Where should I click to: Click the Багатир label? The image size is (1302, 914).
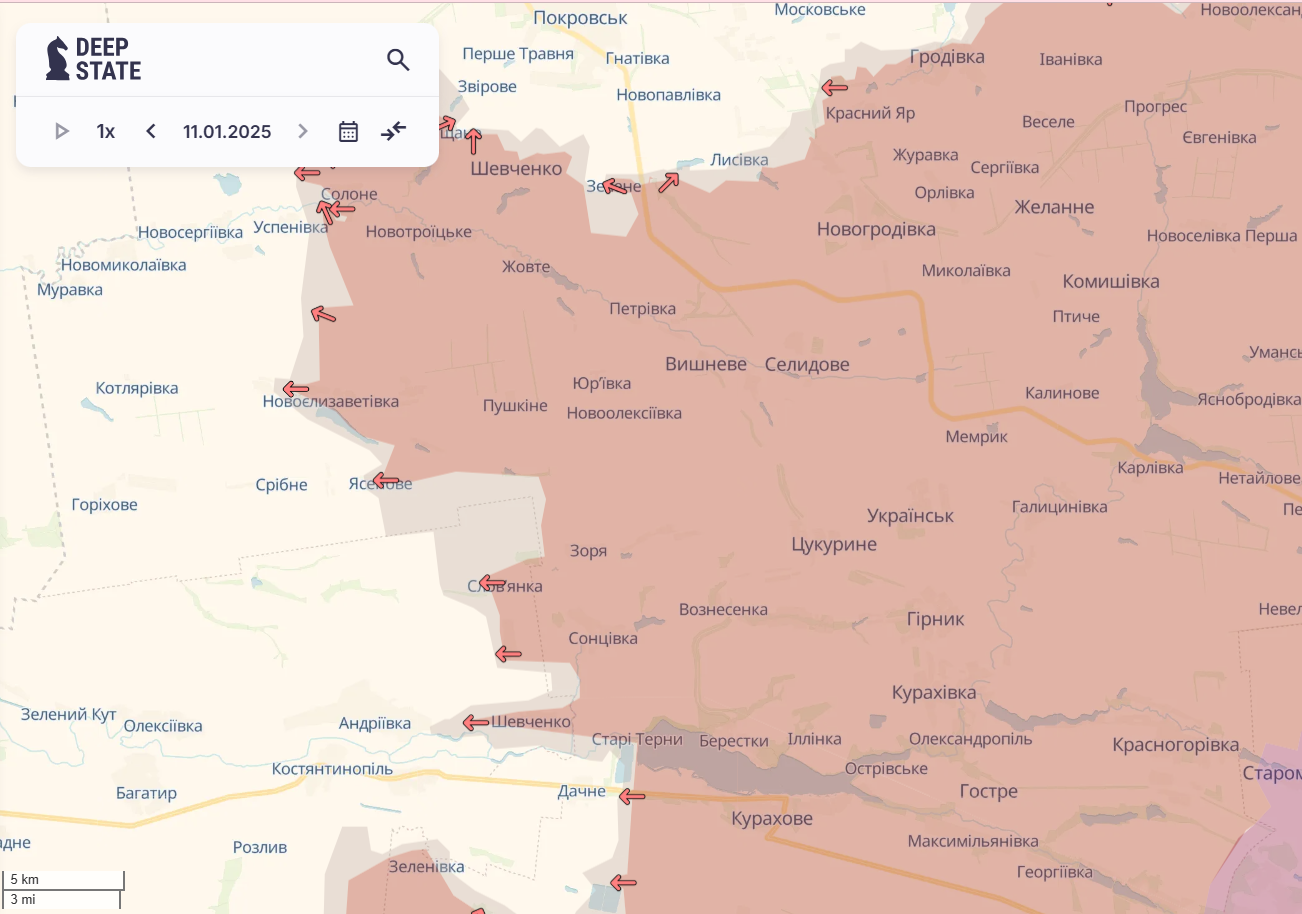click(146, 793)
